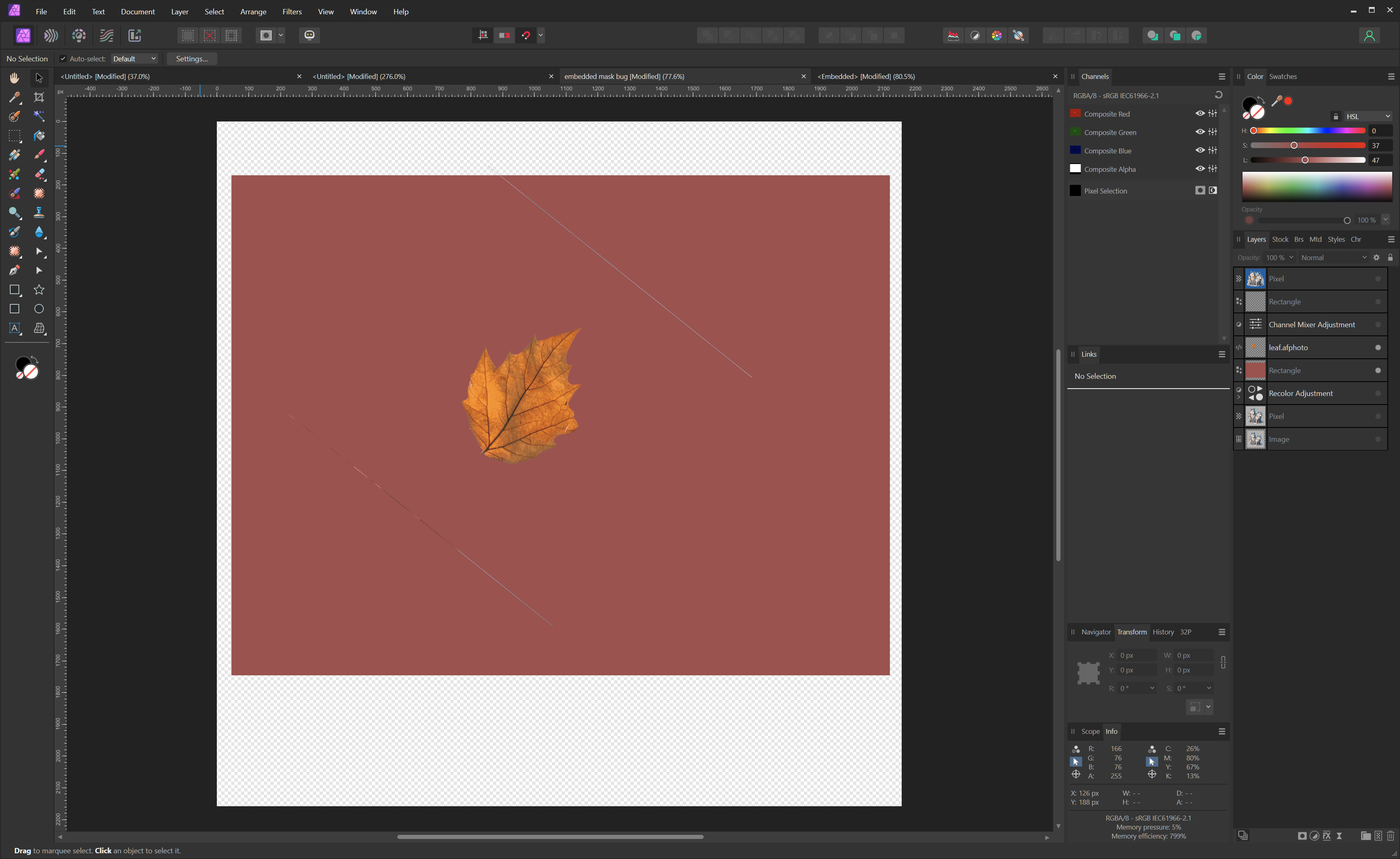
Task: Toggle the Auto-select checkbox
Action: click(x=63, y=59)
